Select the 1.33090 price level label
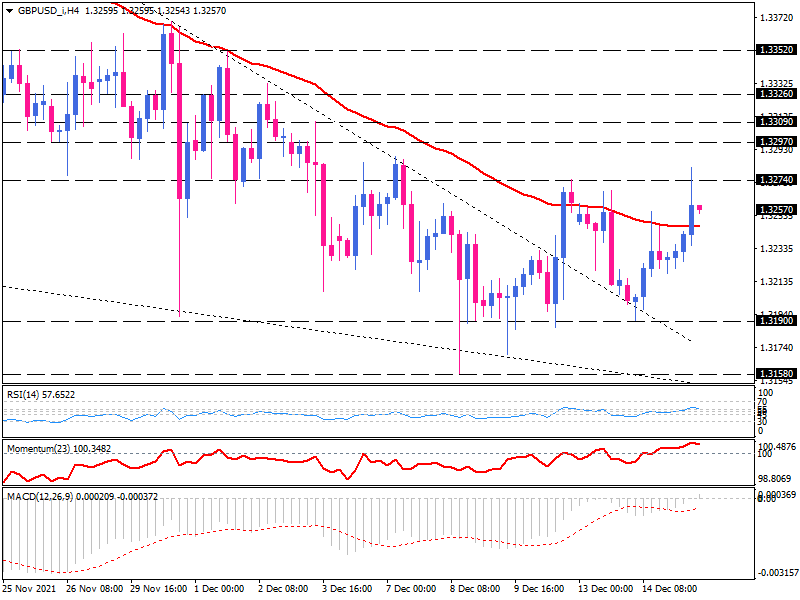800x600 pixels. (x=776, y=121)
